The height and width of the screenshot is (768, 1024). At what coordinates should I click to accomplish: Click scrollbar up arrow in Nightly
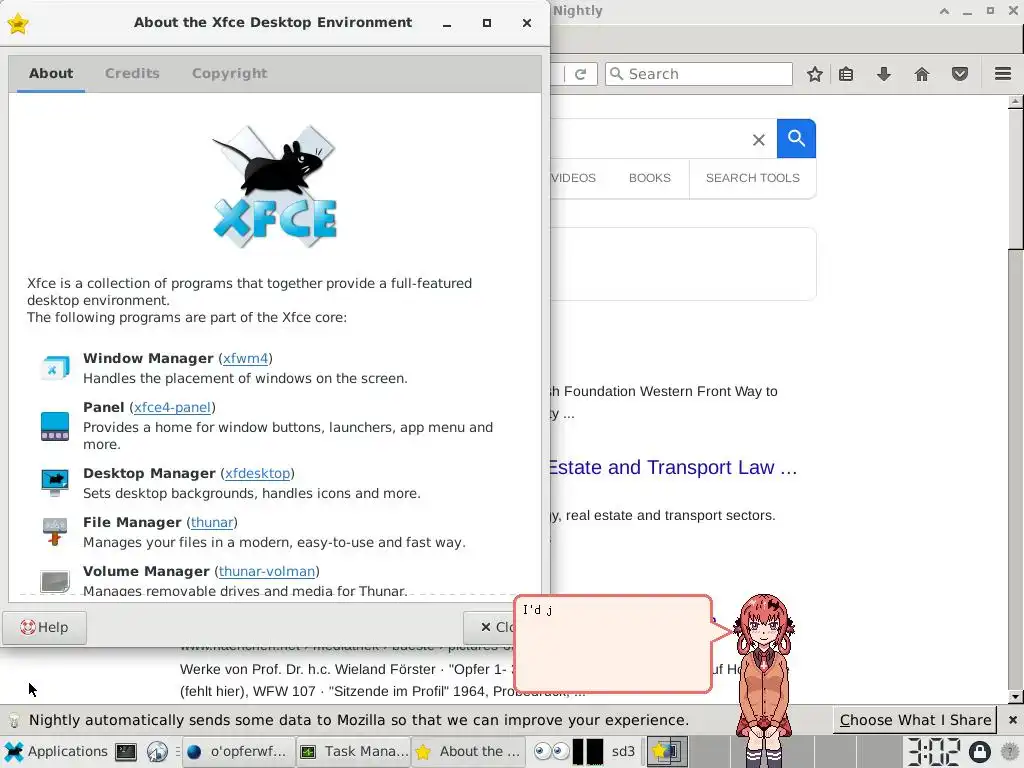point(1015,102)
